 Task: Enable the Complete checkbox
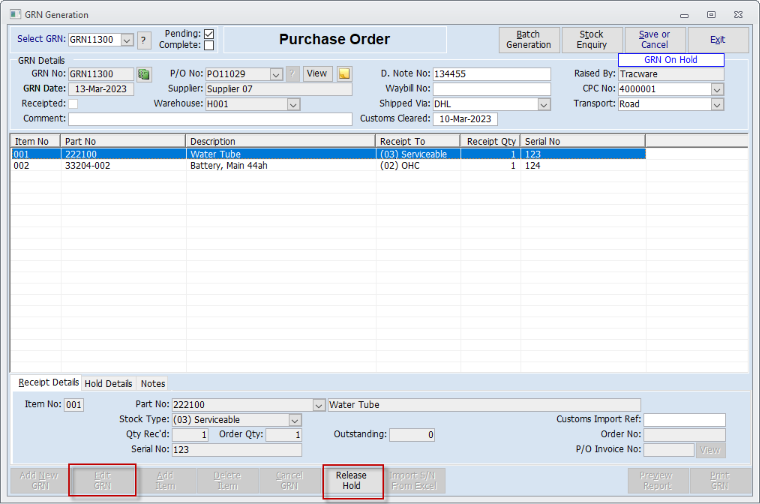click(x=209, y=45)
